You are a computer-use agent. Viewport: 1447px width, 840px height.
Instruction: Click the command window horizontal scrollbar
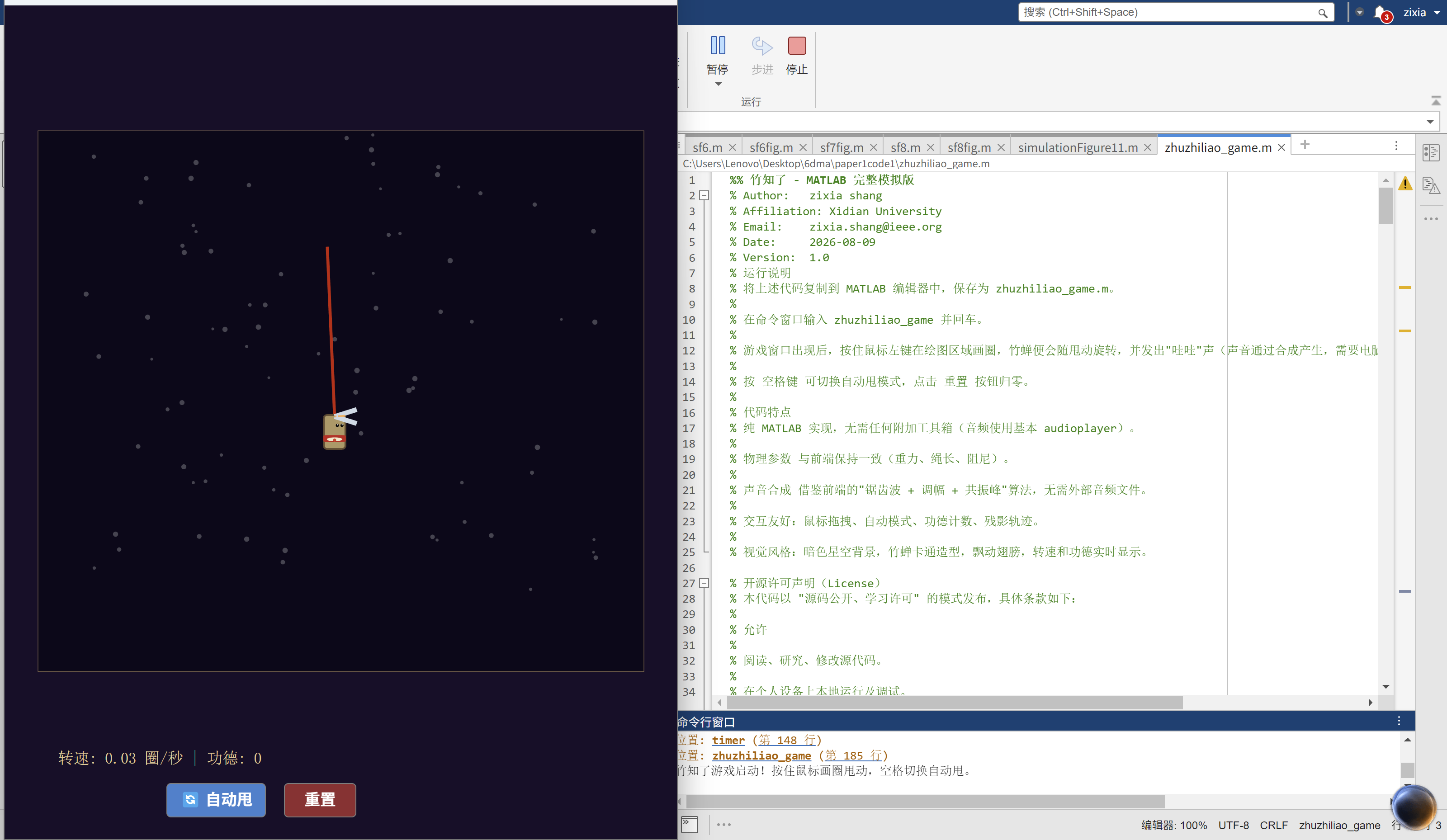(x=925, y=801)
